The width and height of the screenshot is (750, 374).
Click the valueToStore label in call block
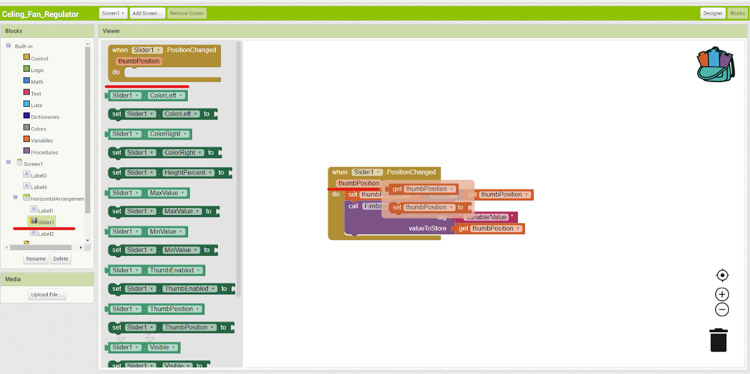[427, 229]
